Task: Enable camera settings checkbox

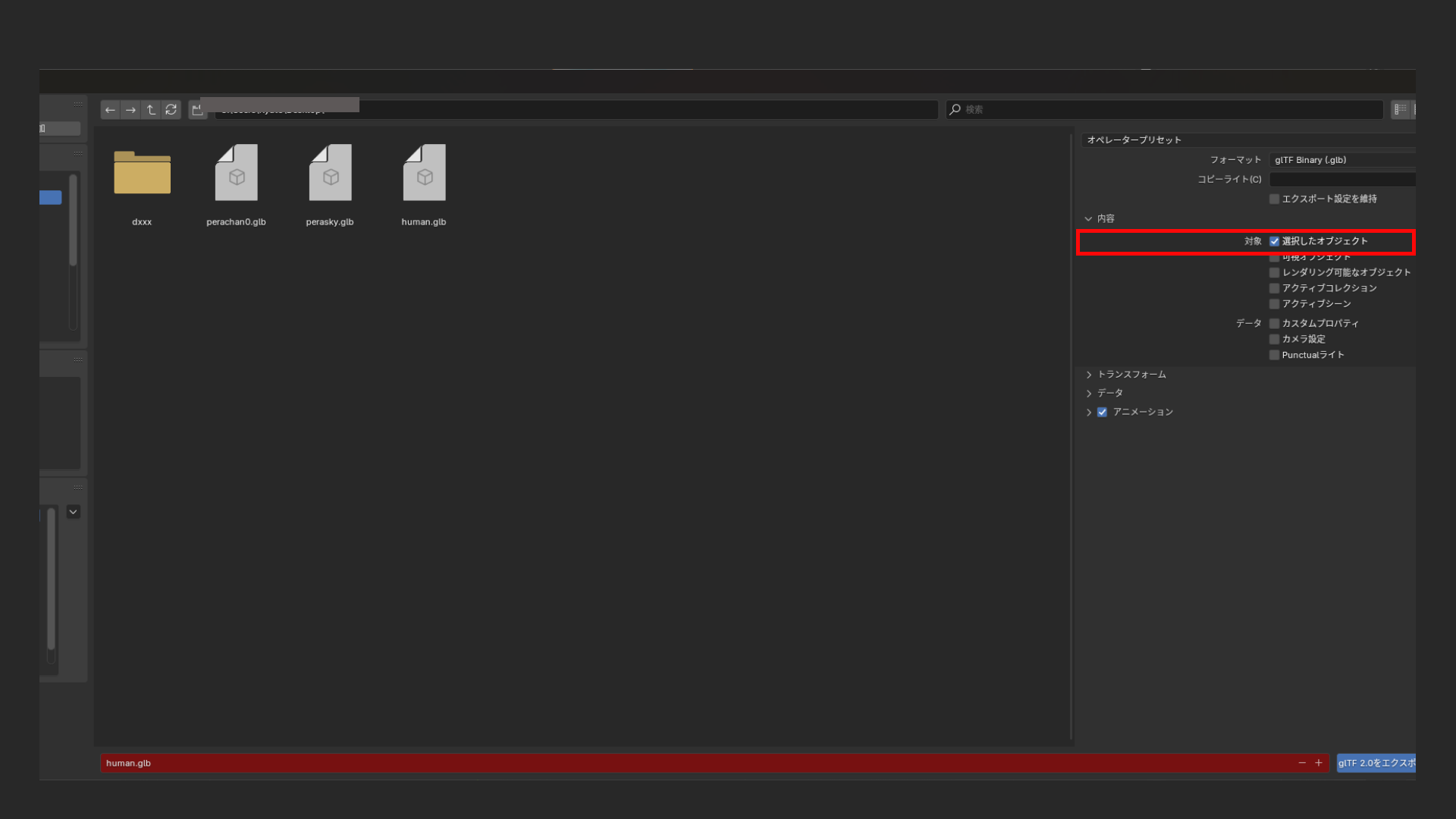Action: [x=1274, y=339]
